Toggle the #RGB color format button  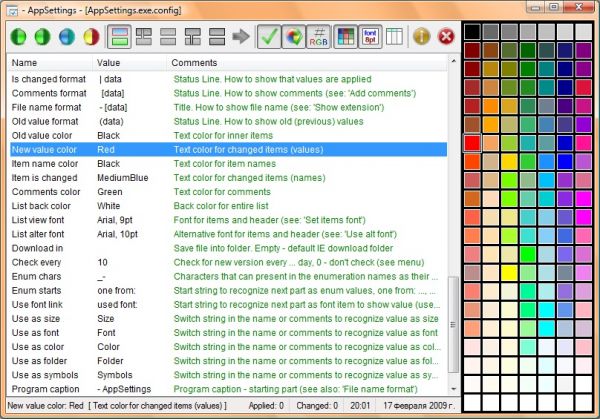(x=318, y=37)
